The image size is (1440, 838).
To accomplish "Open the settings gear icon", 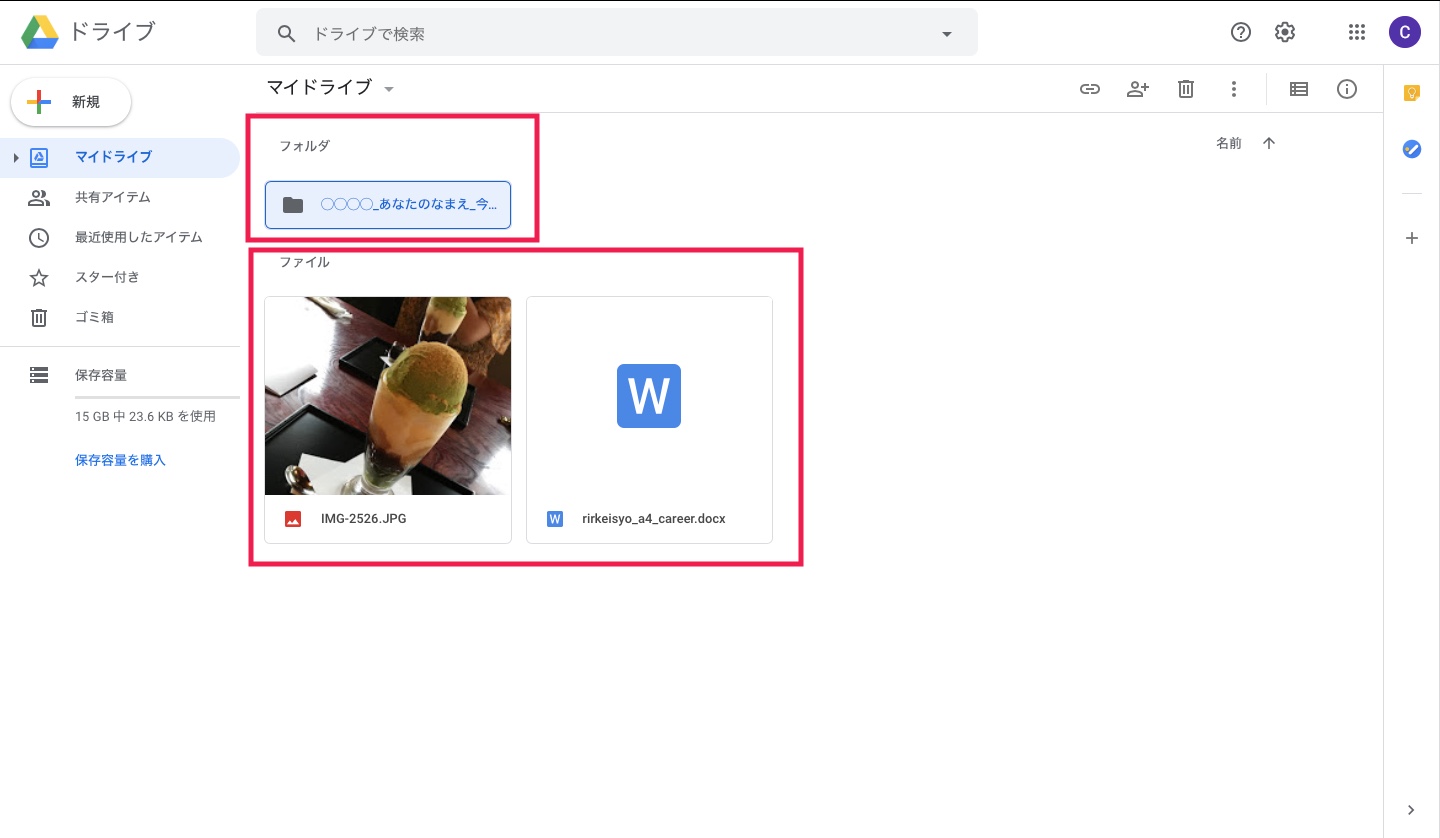I will [1285, 32].
